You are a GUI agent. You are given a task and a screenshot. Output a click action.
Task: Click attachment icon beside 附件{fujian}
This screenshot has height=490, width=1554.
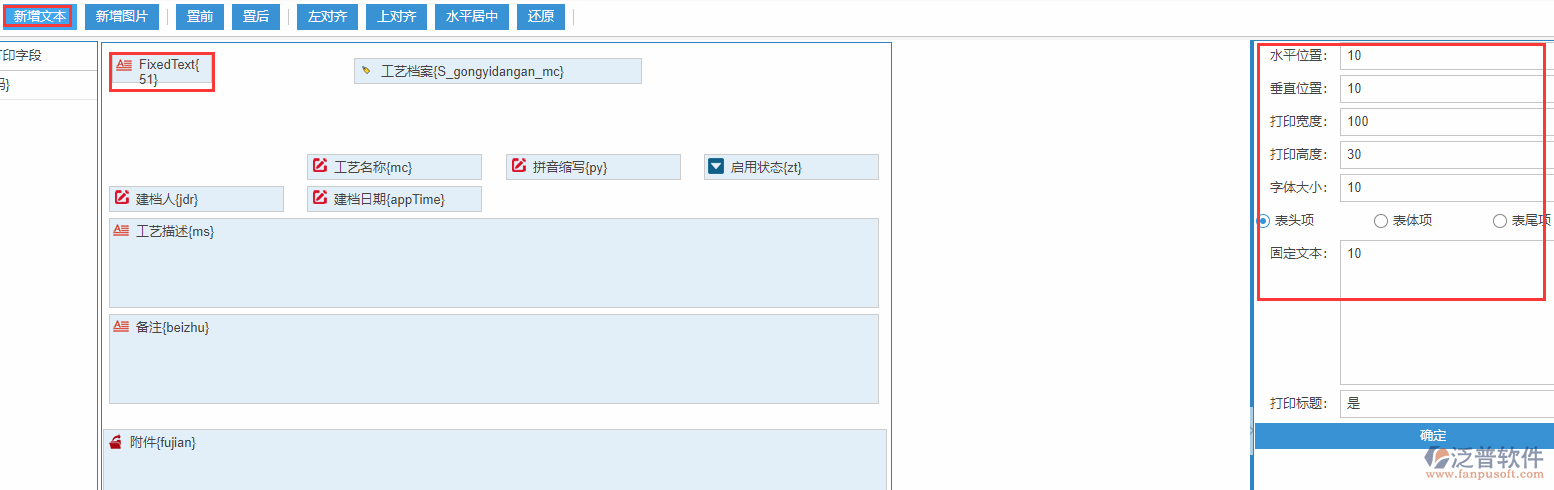115,441
